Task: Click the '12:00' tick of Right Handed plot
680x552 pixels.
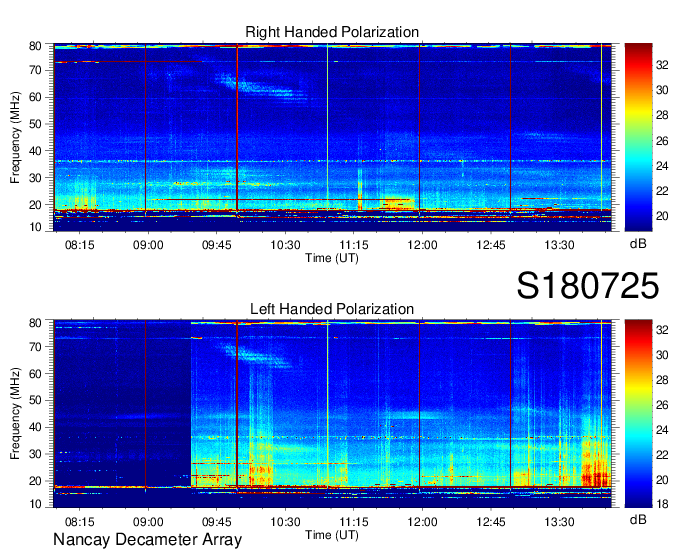Action: [422, 245]
